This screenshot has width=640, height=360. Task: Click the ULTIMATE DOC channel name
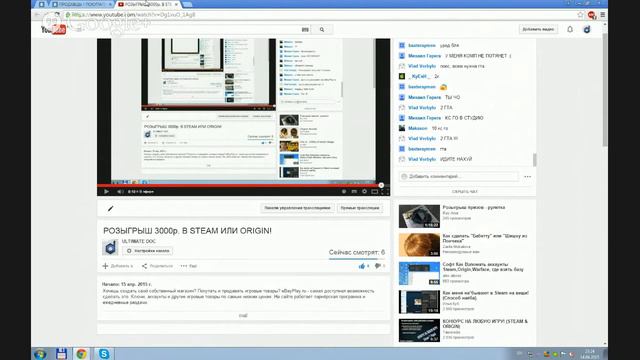click(x=138, y=241)
